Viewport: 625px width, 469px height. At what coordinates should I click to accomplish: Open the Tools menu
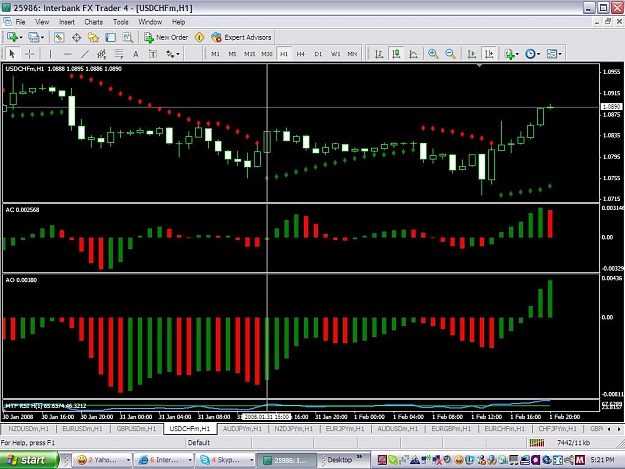(x=120, y=22)
